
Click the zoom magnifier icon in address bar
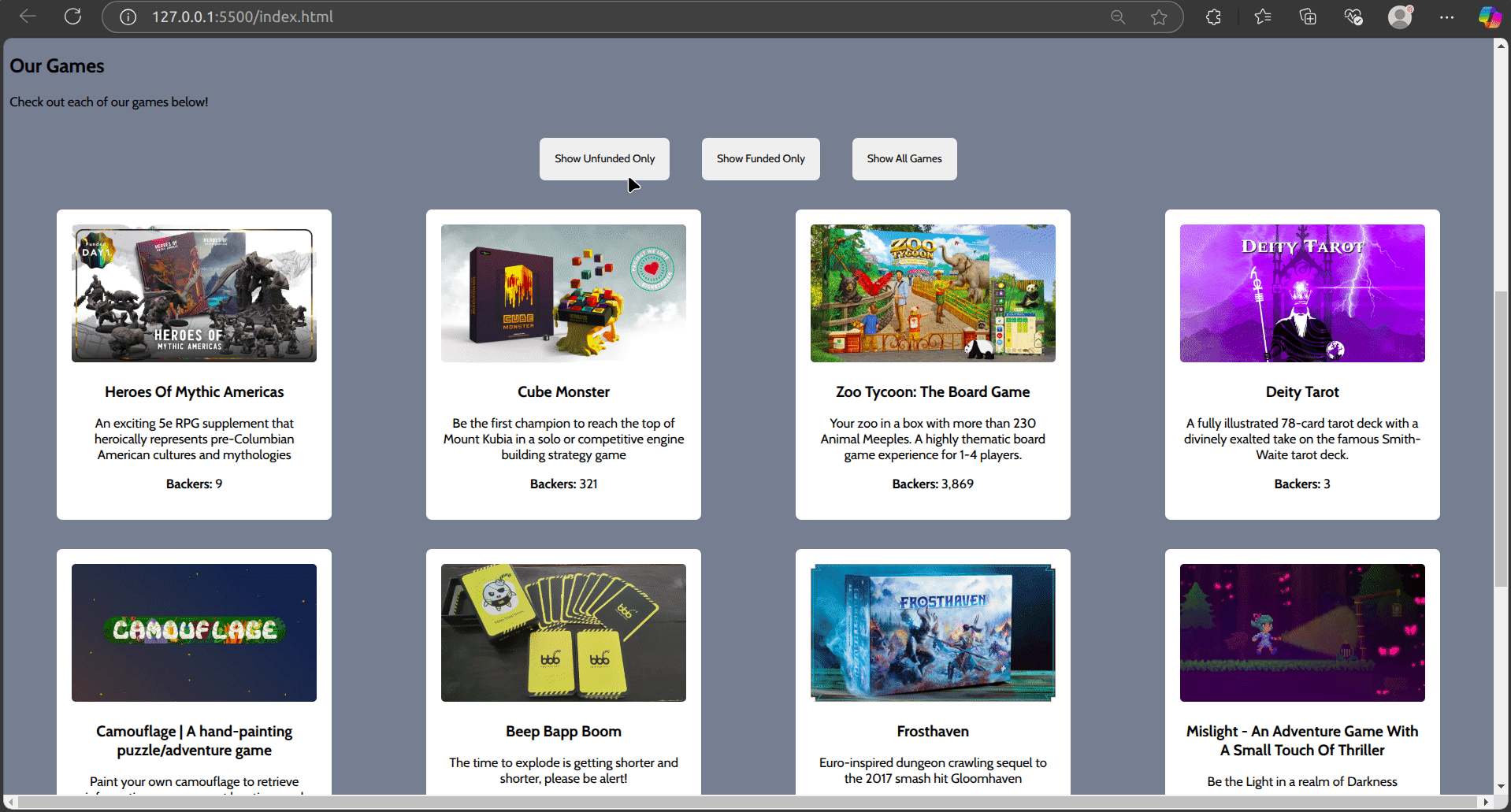(1117, 17)
